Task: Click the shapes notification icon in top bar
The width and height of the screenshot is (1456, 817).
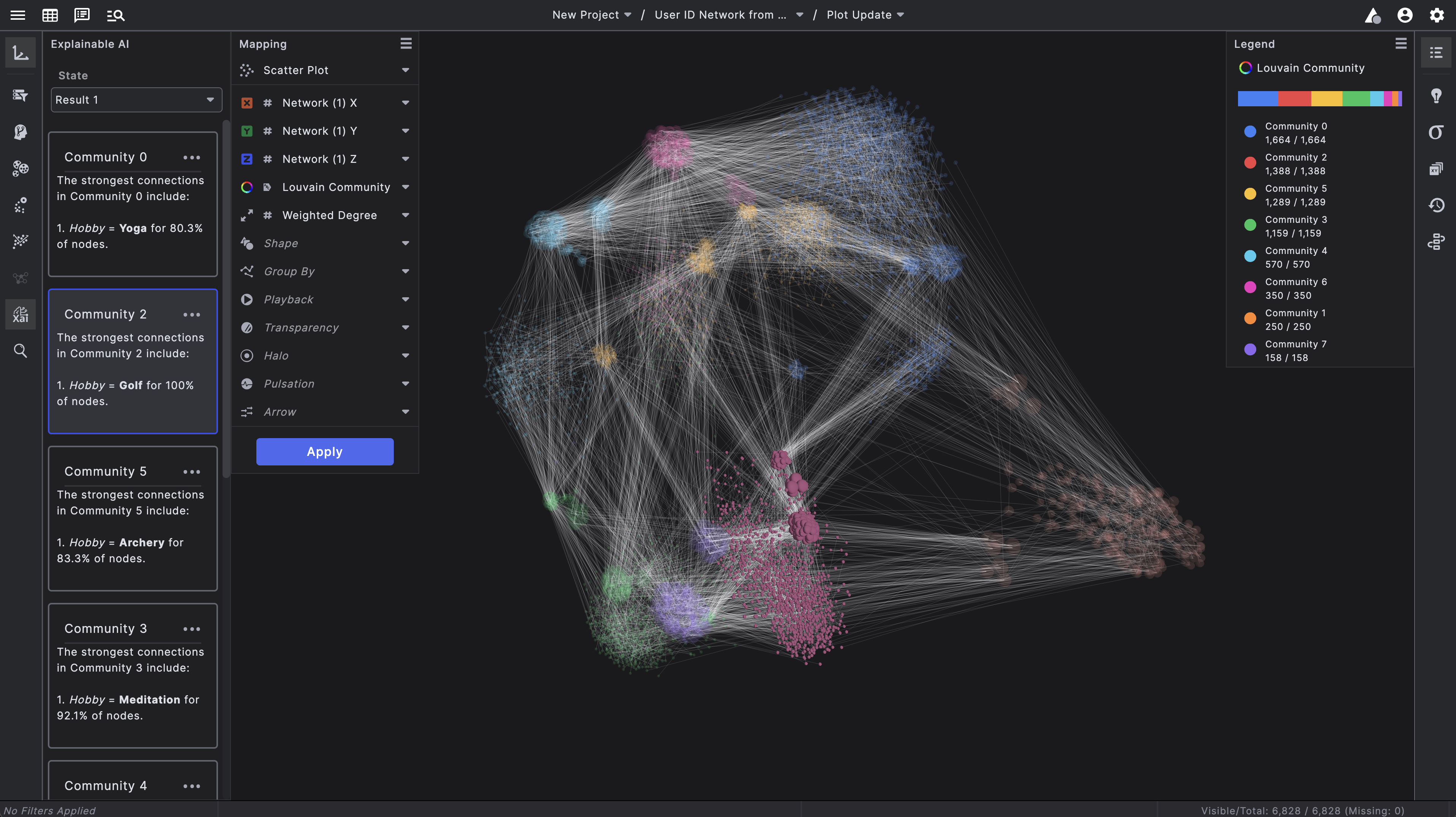Action: pyautogui.click(x=1373, y=15)
